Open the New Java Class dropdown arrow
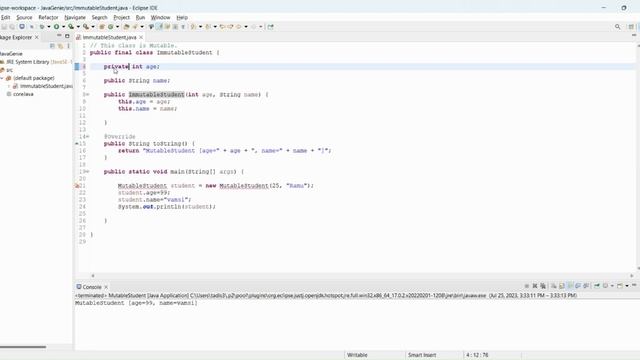 tap(117, 27)
